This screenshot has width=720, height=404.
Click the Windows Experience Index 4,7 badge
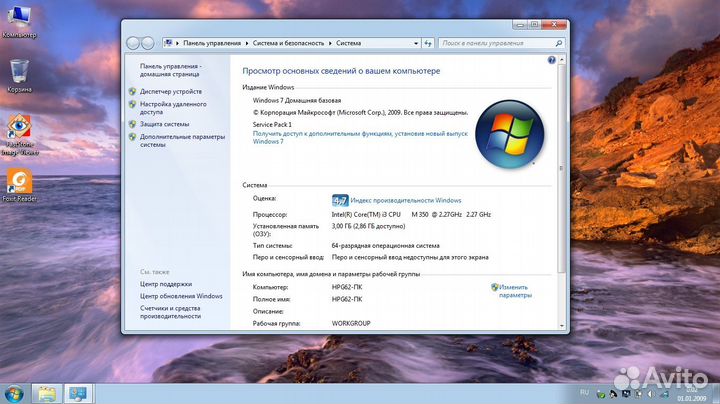(340, 201)
